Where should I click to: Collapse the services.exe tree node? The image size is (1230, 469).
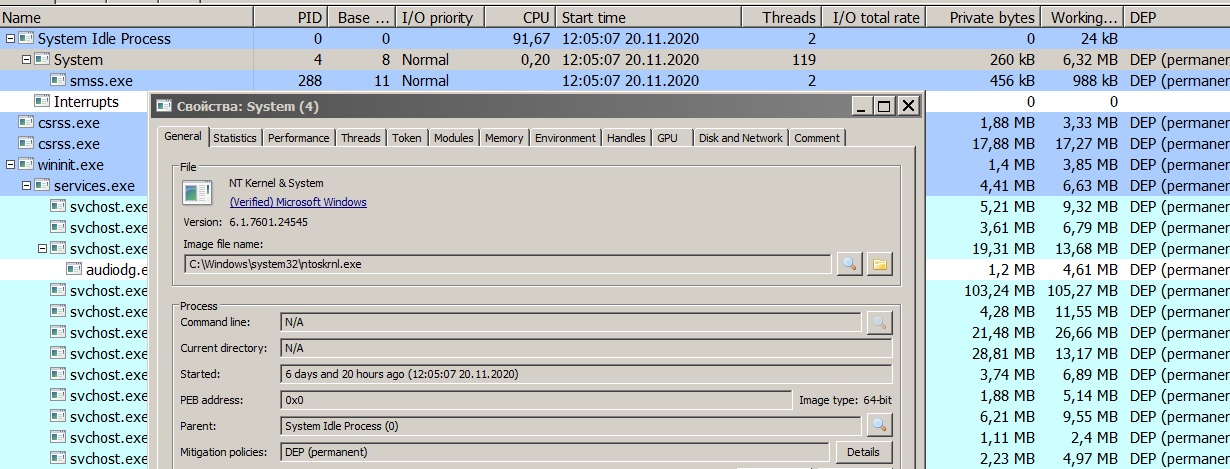click(26, 186)
